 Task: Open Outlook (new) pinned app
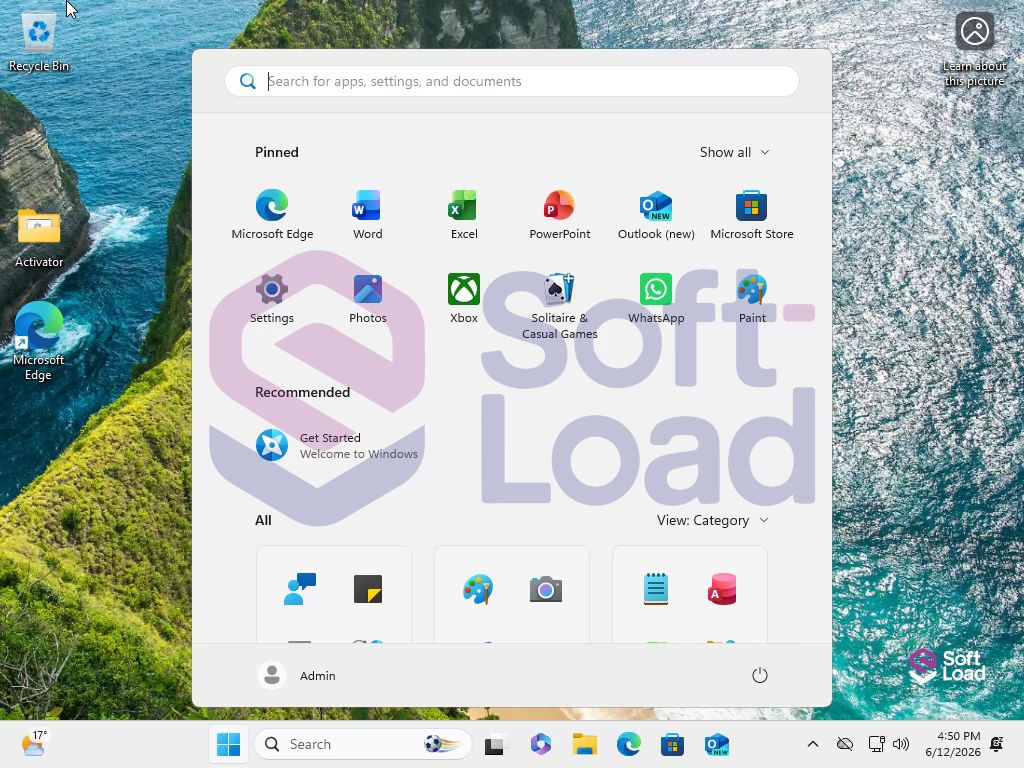656,214
